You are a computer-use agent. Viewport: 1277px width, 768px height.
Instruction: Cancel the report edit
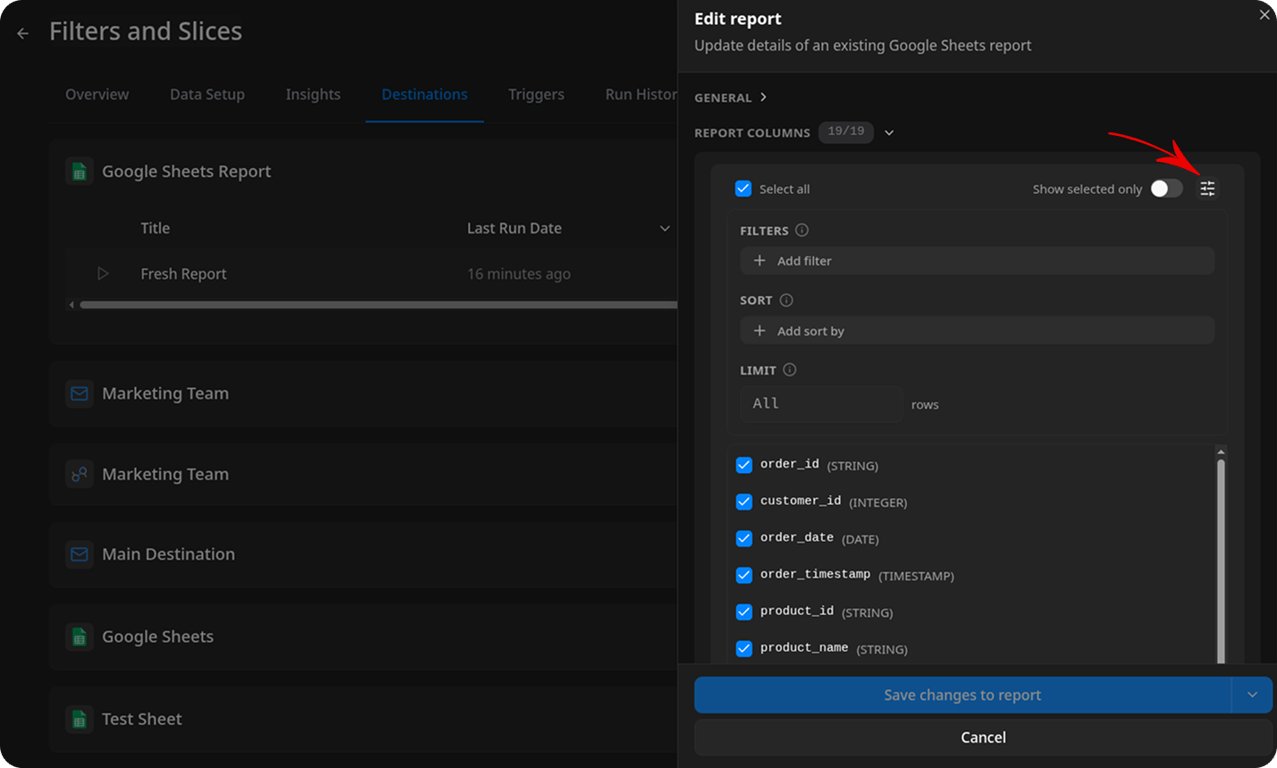[984, 737]
